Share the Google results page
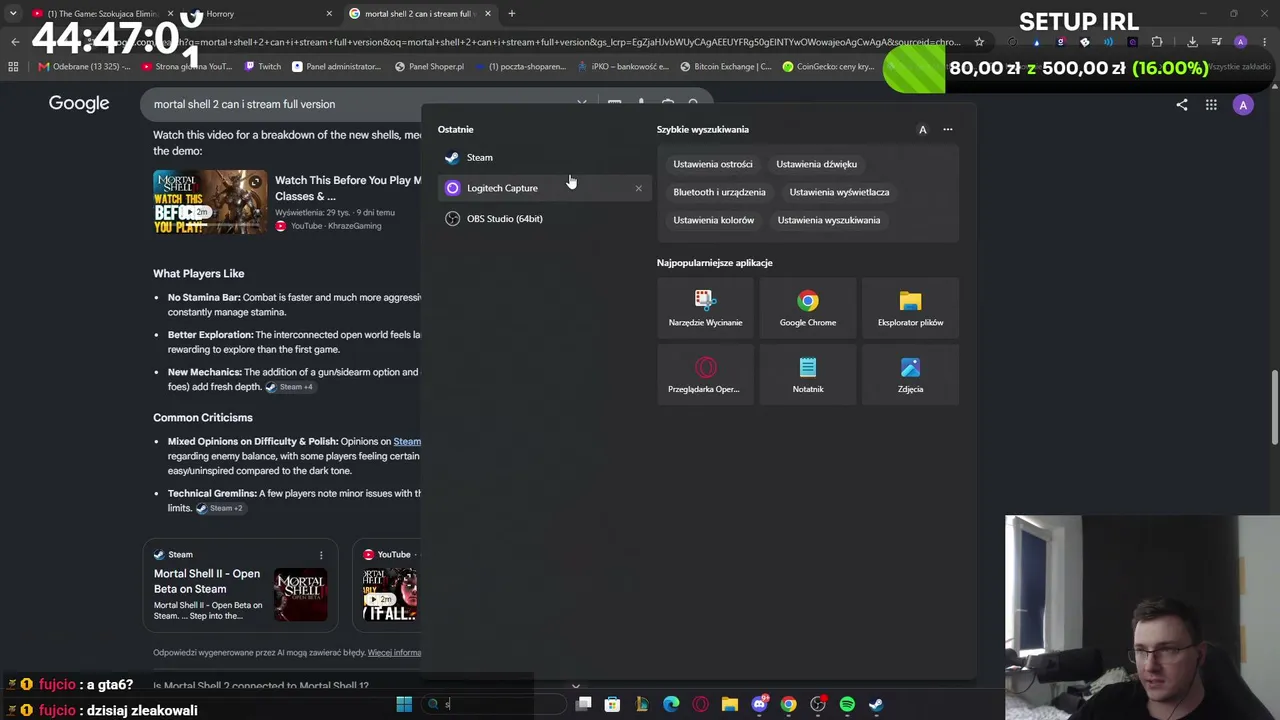 (1182, 104)
